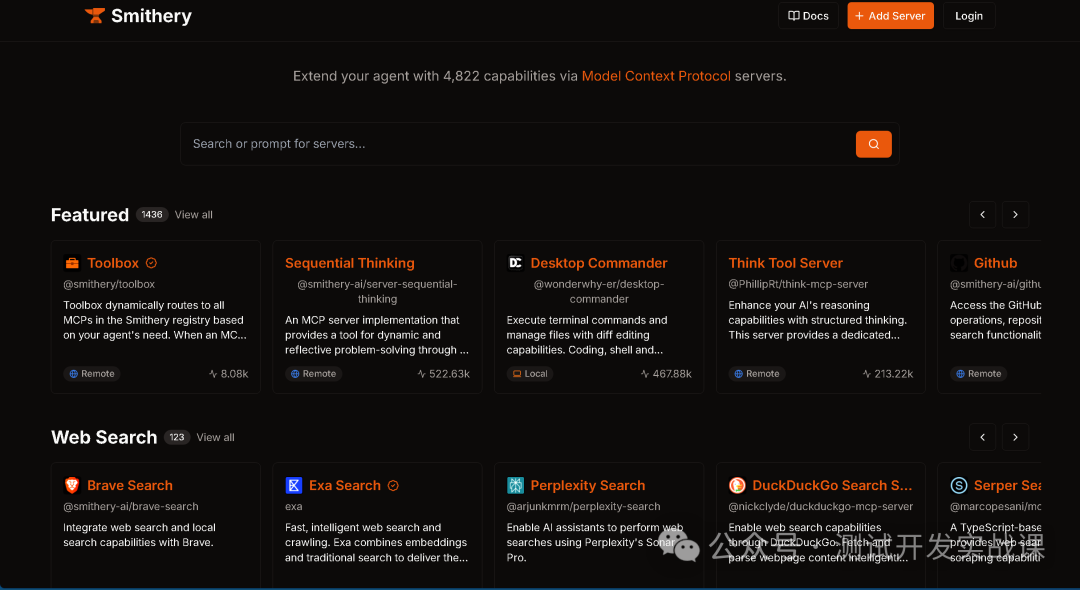Click the Remote tag on Github card
The image size is (1080, 590).
tap(979, 374)
